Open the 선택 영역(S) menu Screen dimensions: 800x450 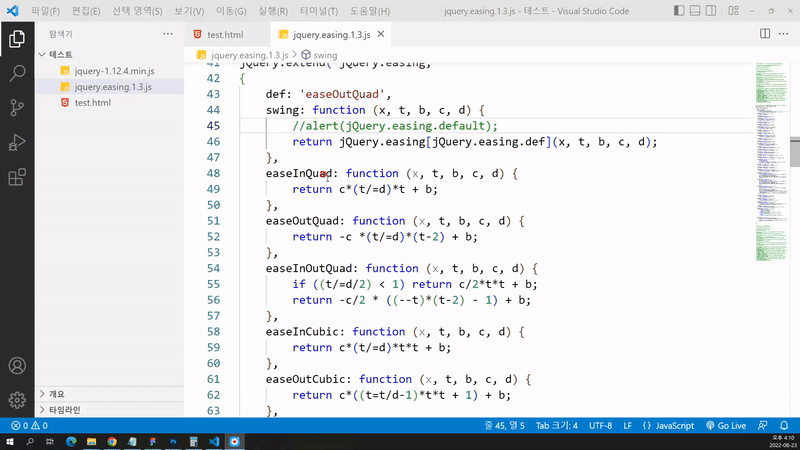coord(137,11)
